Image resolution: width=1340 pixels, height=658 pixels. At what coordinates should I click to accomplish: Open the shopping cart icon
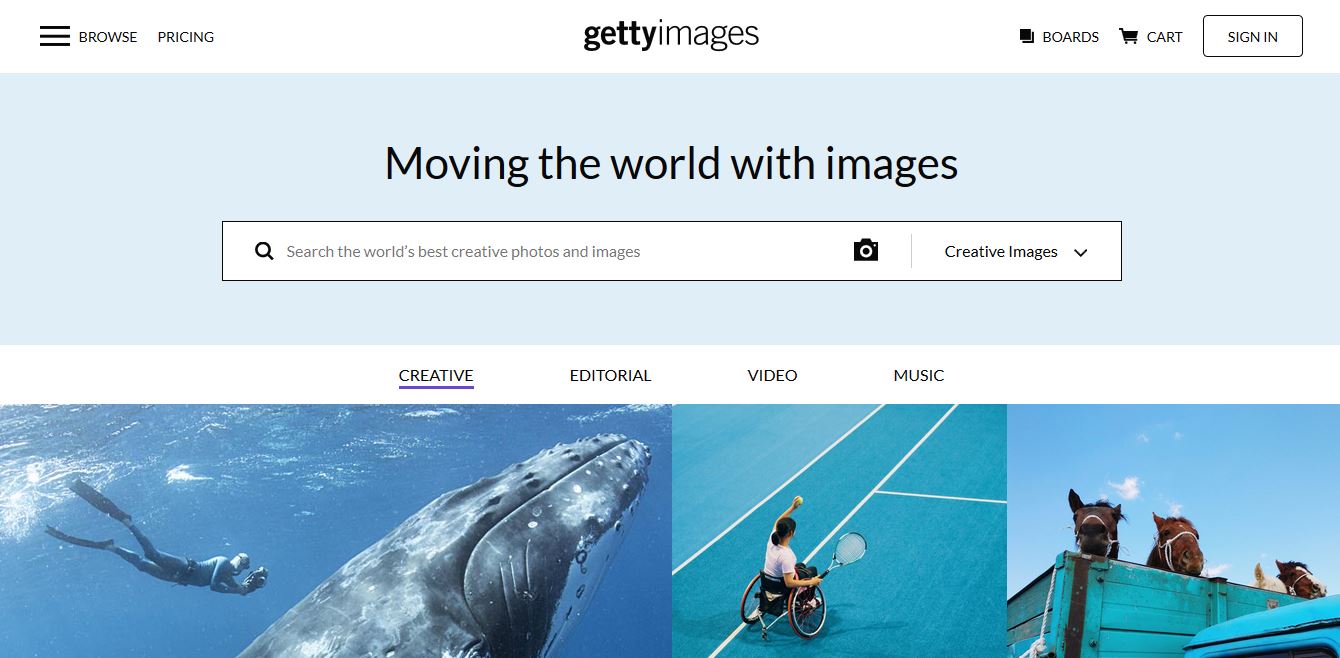point(1128,37)
